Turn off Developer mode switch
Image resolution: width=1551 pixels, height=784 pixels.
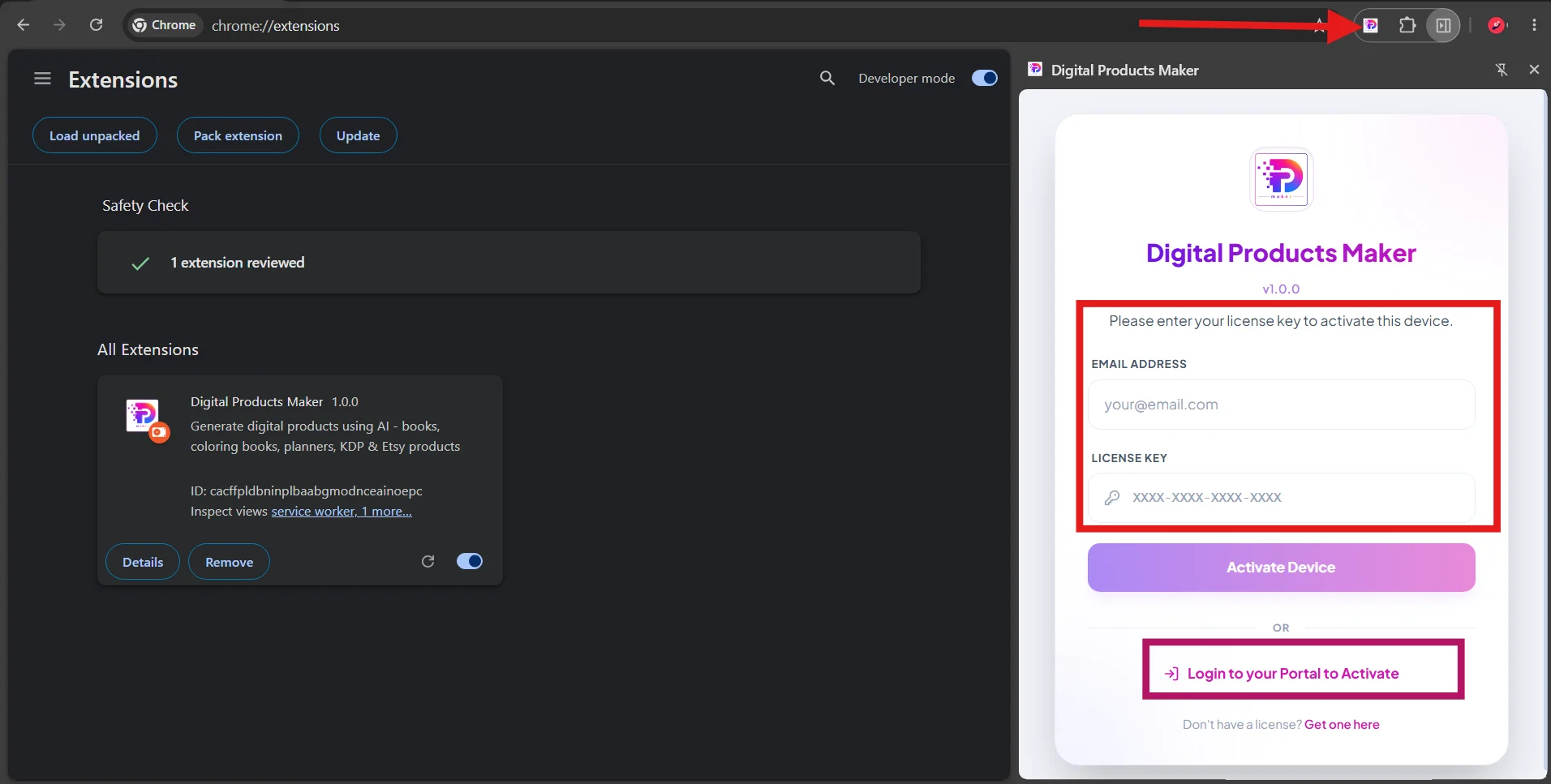coord(985,78)
